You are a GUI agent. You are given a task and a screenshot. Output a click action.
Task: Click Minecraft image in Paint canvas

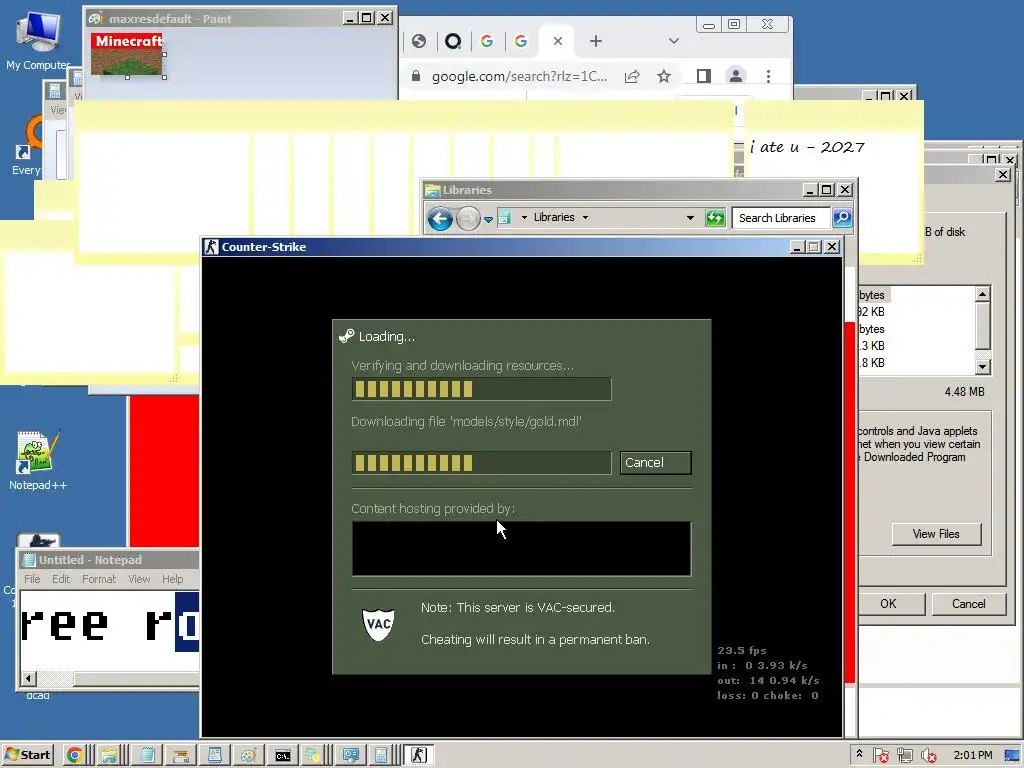[x=127, y=54]
